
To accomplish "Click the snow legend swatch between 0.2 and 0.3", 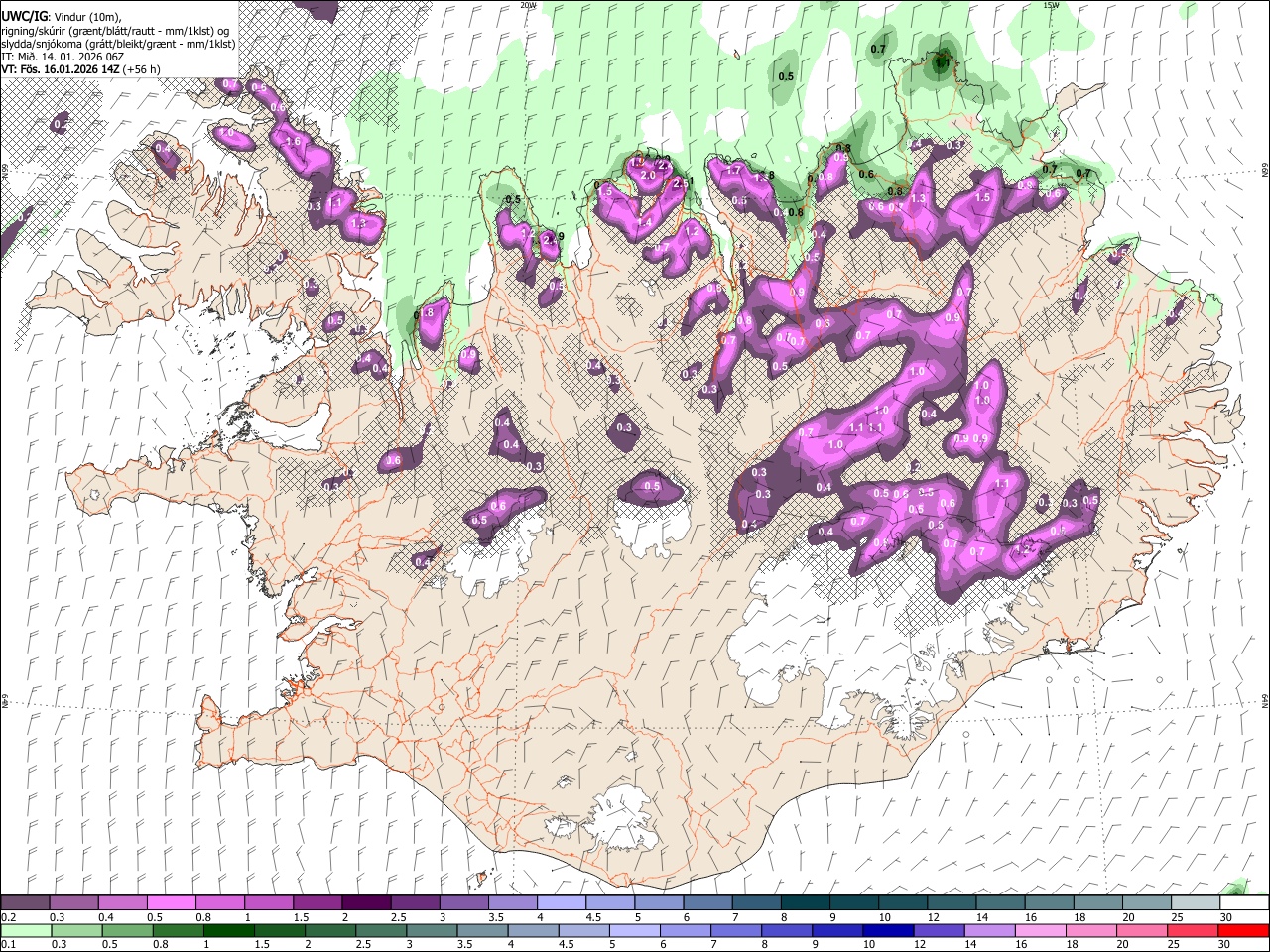I will (x=25, y=902).
